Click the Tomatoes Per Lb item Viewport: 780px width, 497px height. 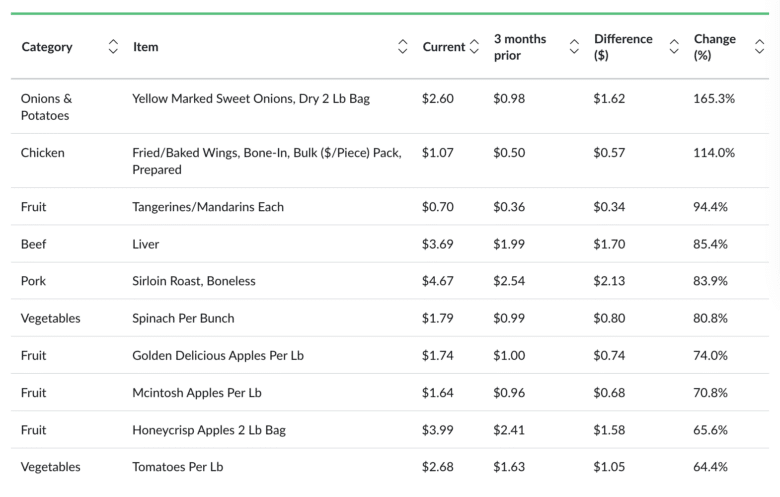click(175, 467)
